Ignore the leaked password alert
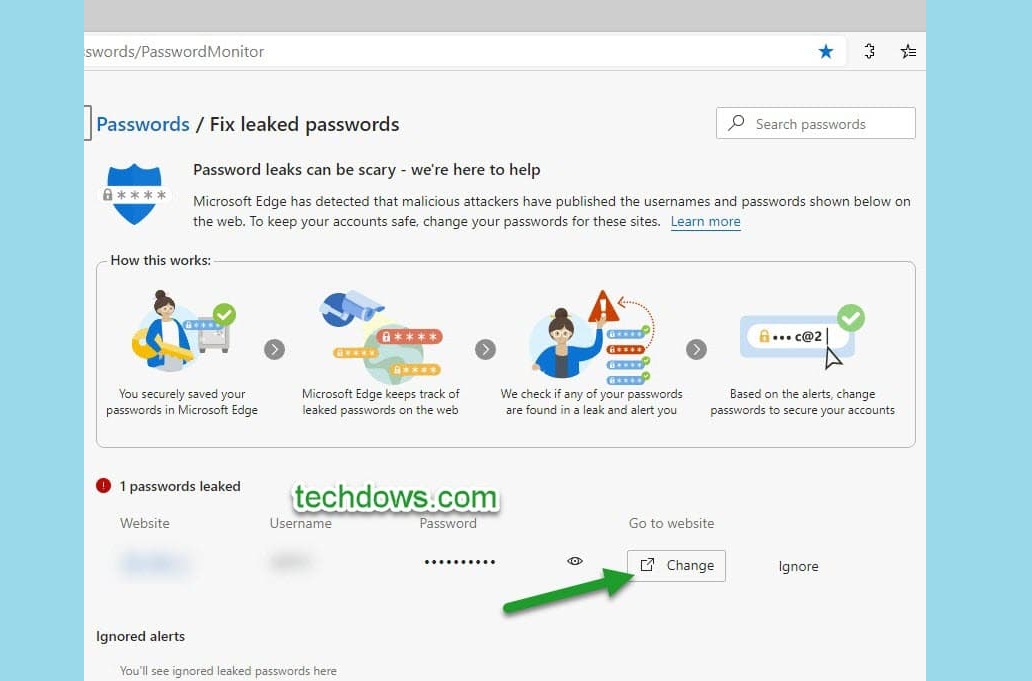This screenshot has height=681, width=1032. 798,566
